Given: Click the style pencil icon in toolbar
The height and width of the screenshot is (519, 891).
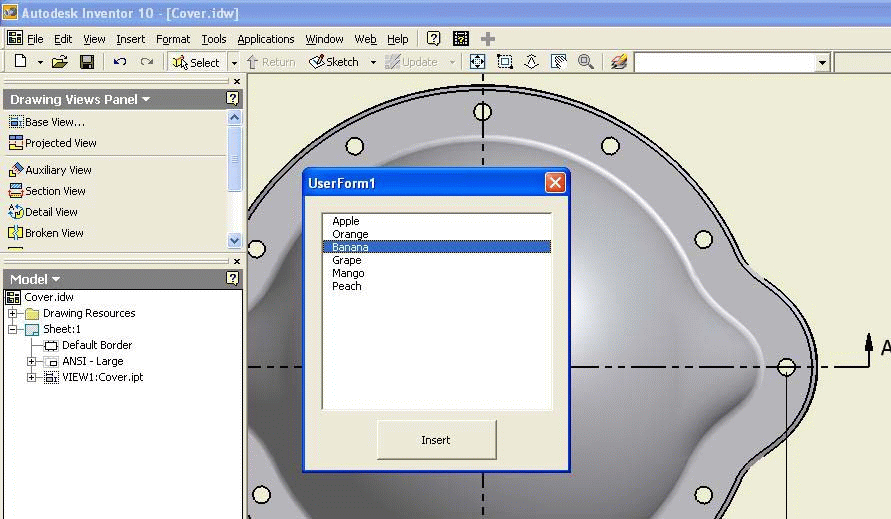Looking at the screenshot, I should [619, 61].
